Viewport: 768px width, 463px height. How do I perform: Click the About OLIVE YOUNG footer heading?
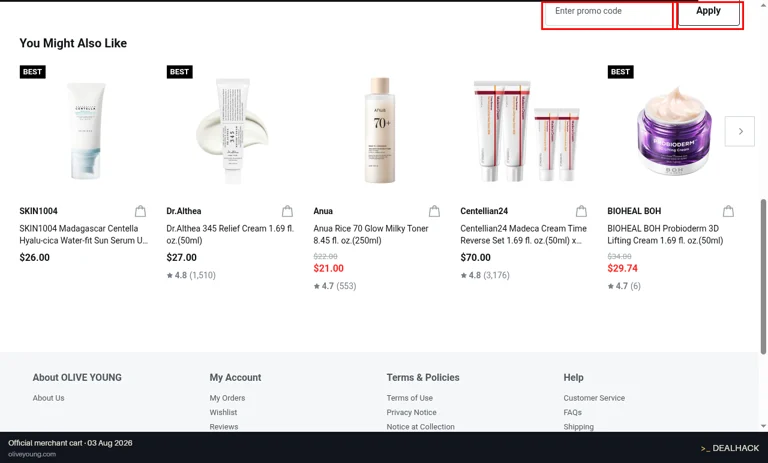tap(77, 377)
